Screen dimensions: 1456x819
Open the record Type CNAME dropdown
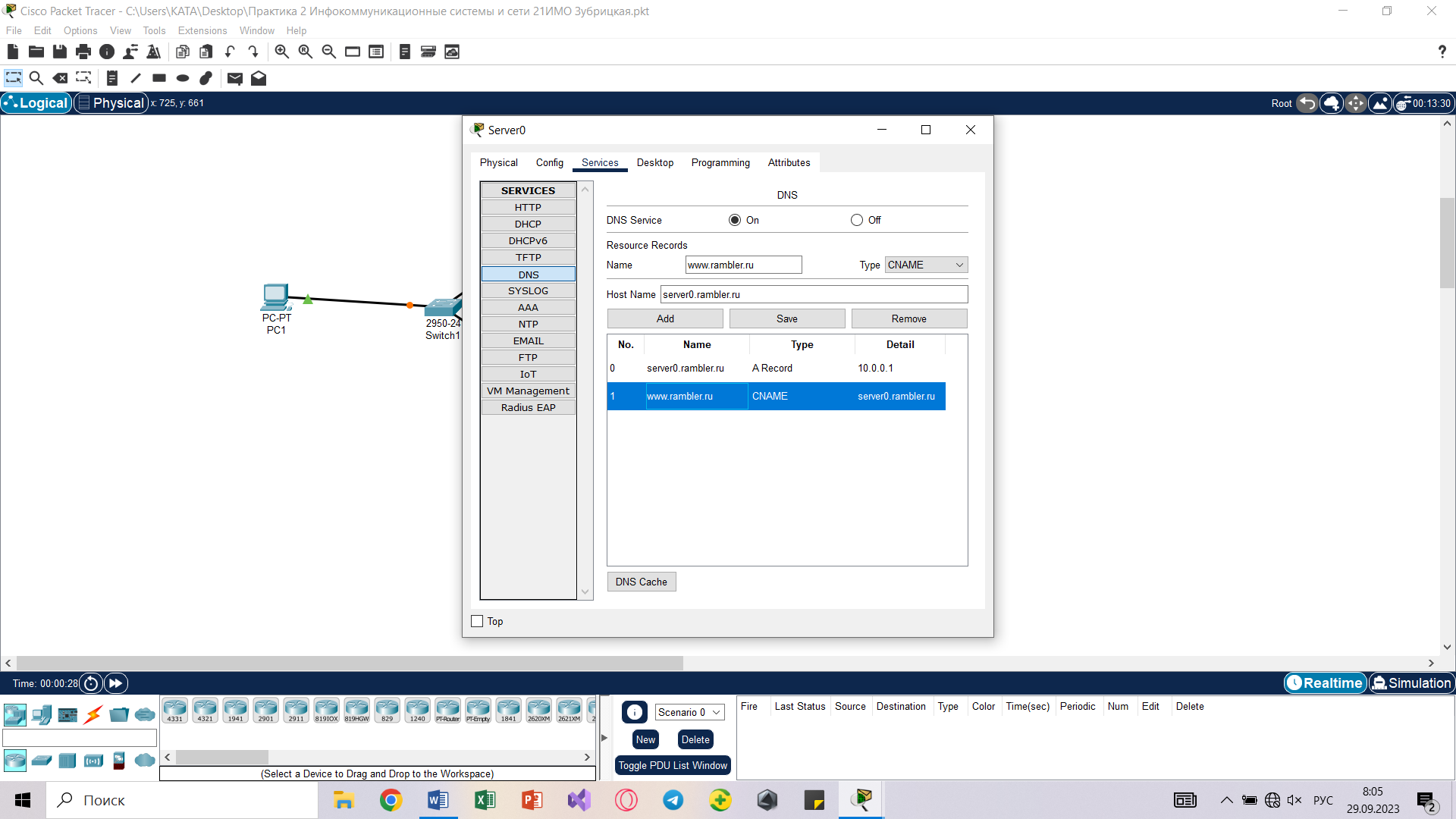coord(926,265)
